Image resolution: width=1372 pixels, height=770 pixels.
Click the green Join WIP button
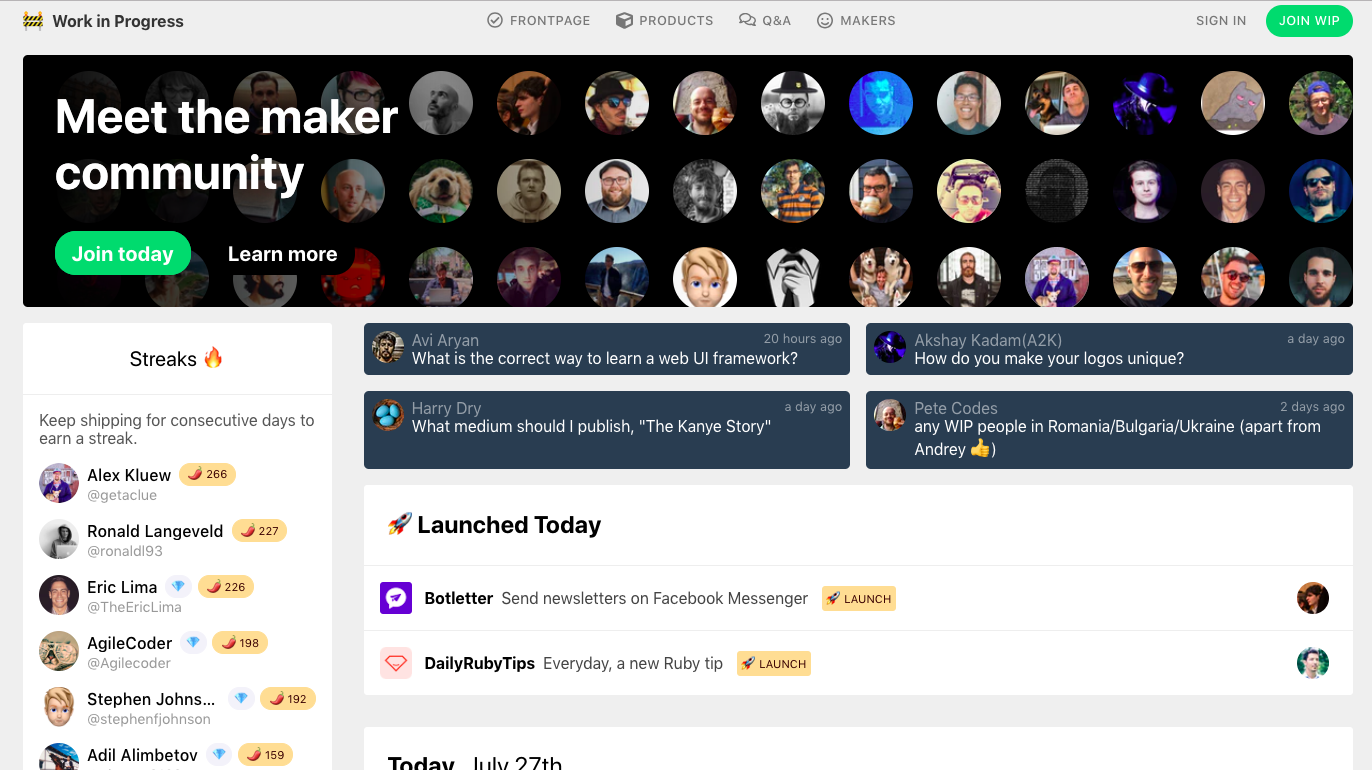(x=1309, y=21)
